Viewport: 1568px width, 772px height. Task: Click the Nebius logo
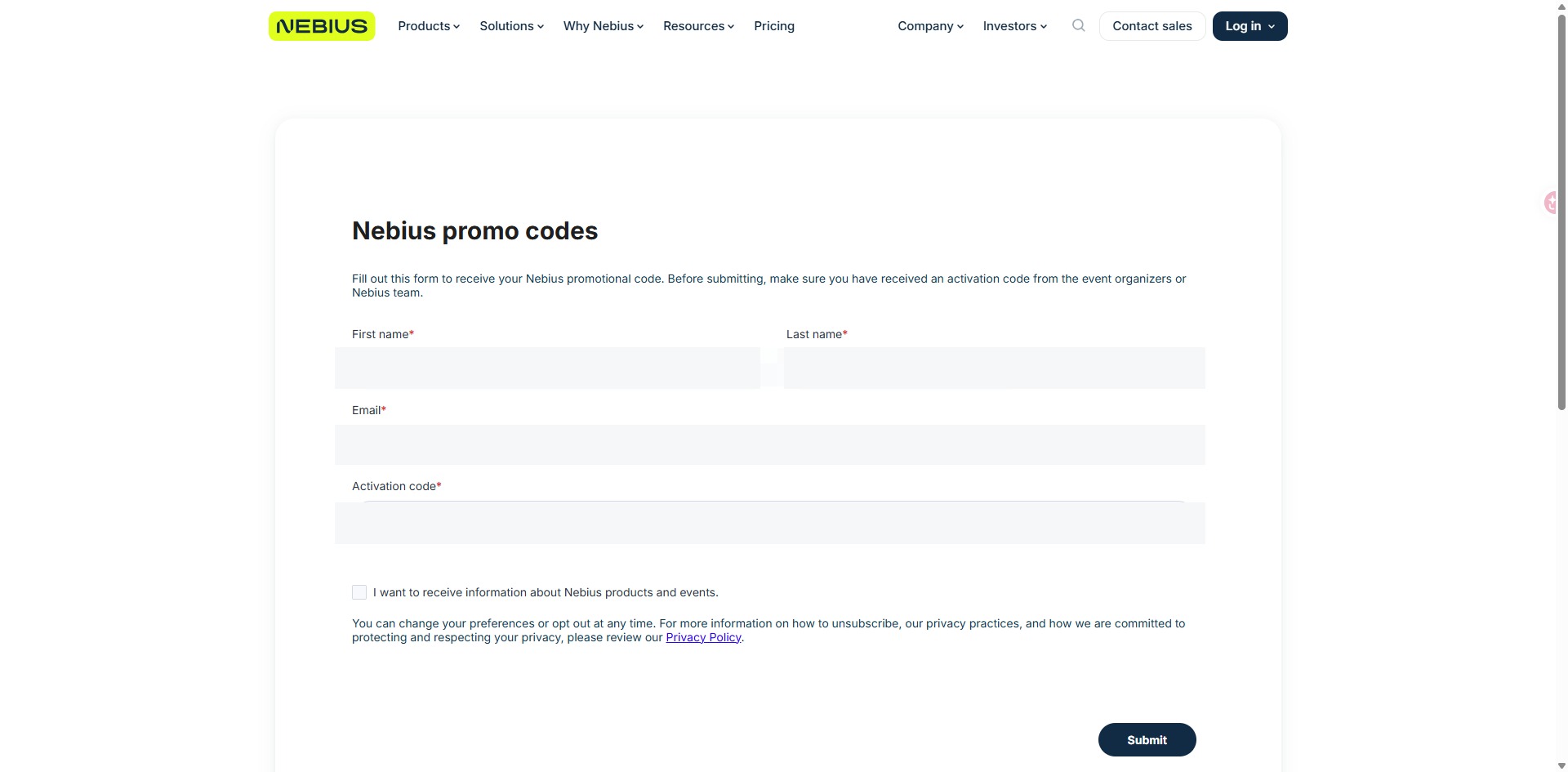pyautogui.click(x=322, y=26)
